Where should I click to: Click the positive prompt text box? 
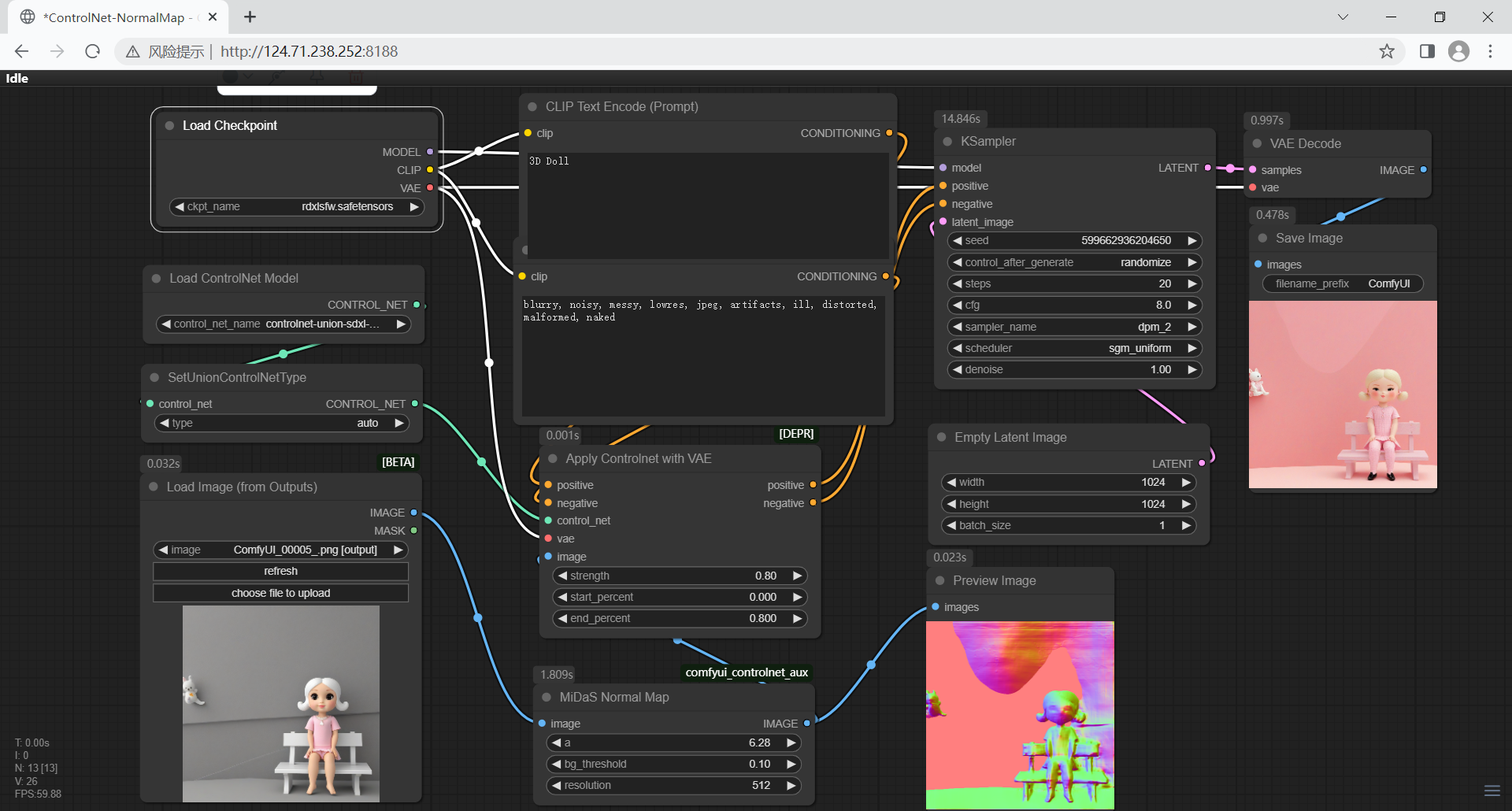(x=707, y=205)
